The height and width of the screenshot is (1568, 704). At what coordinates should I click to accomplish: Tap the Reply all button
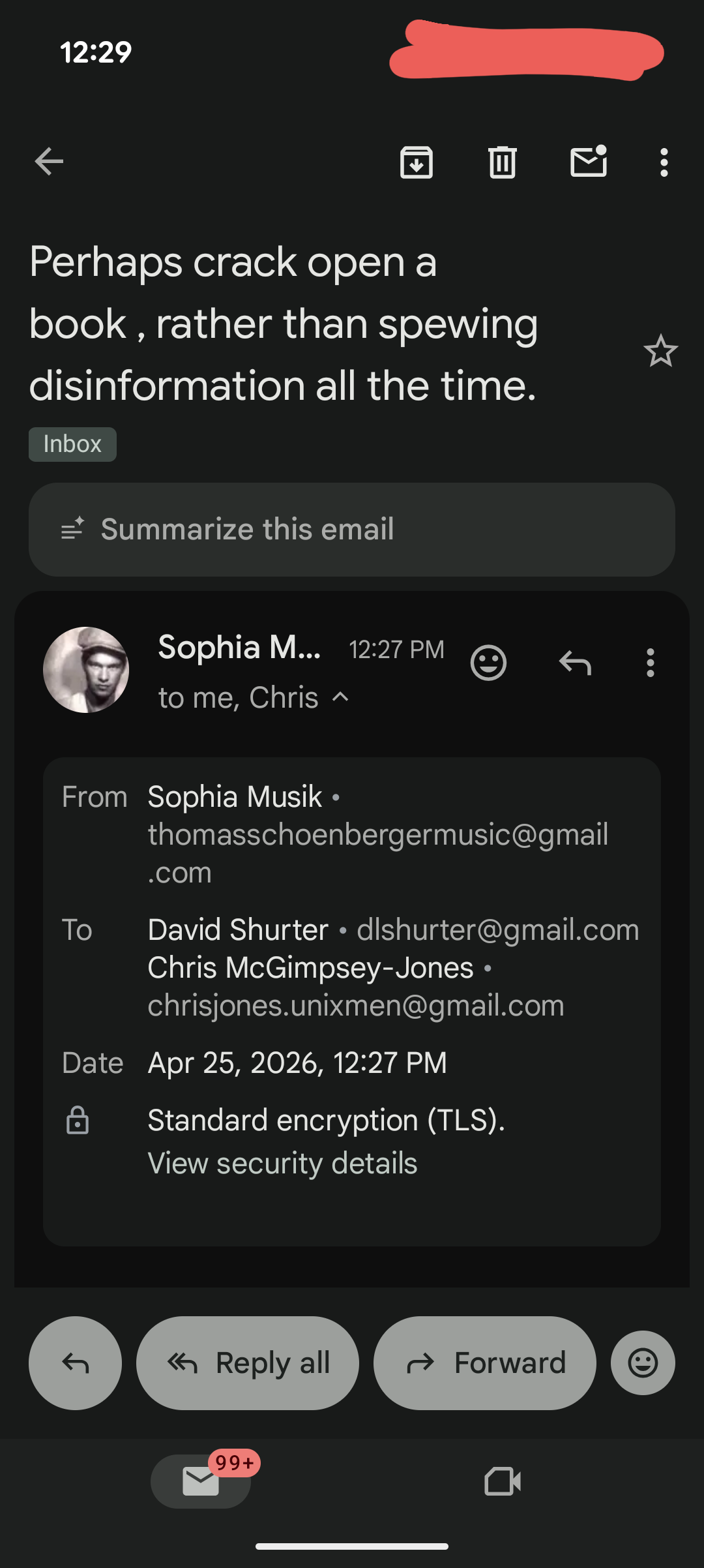tap(248, 1363)
